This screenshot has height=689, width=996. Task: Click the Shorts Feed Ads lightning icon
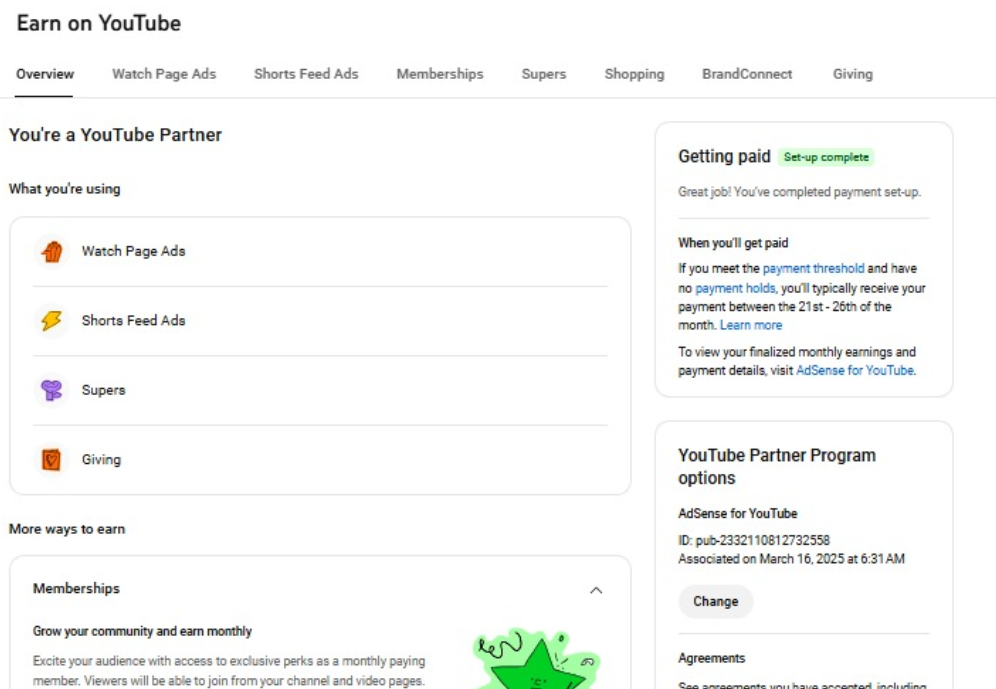(x=51, y=321)
